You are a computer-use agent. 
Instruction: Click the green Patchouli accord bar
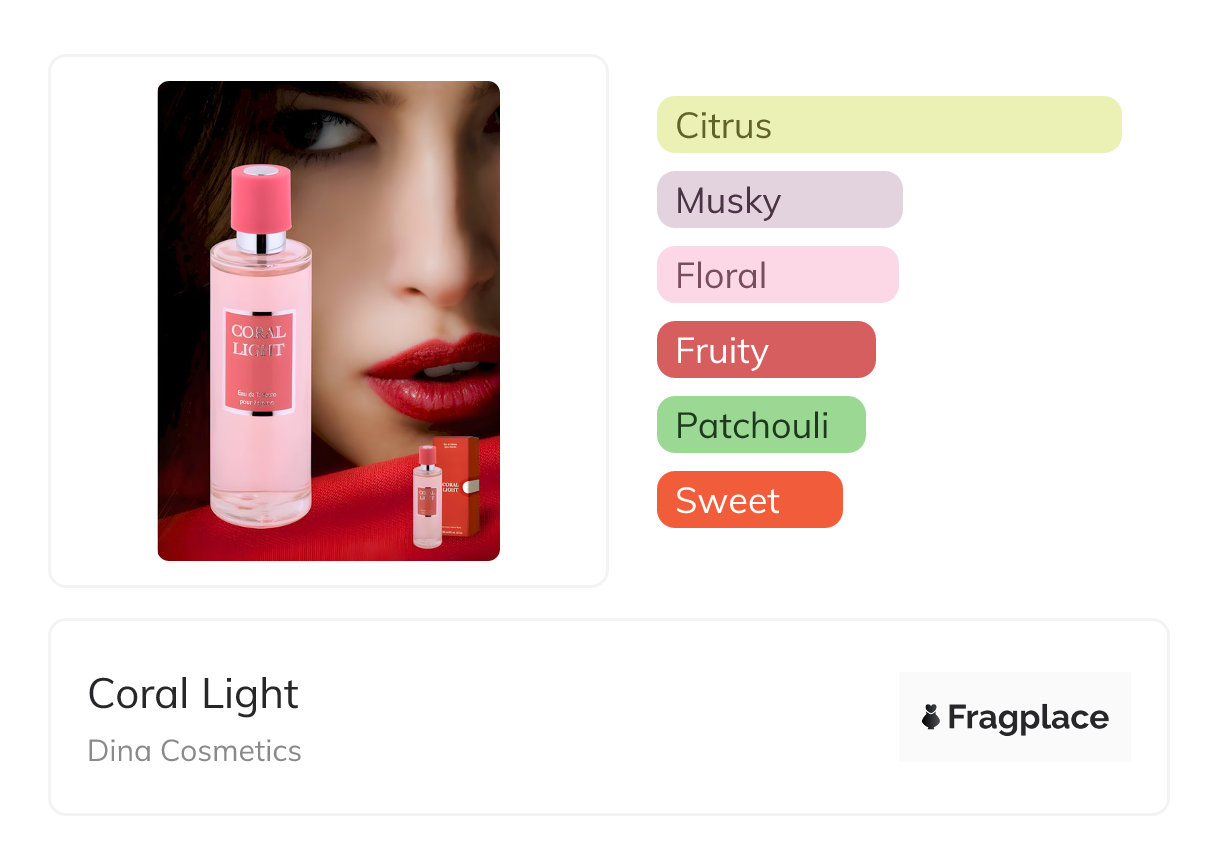click(x=761, y=425)
